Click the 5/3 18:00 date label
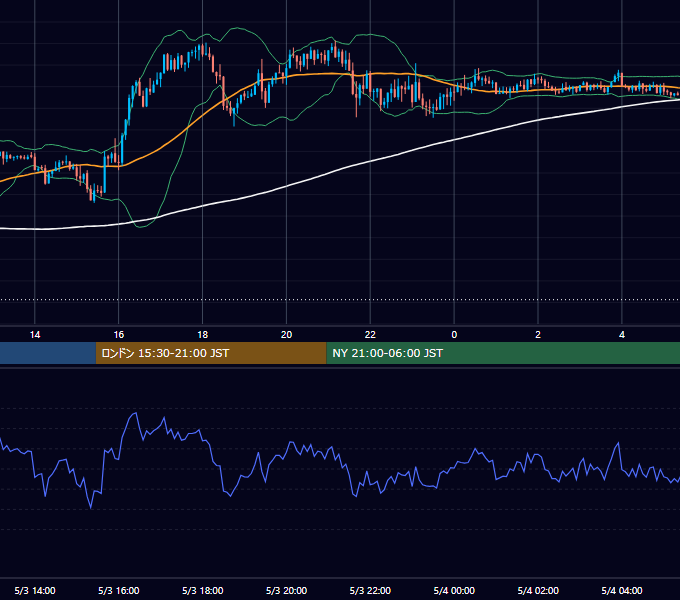The image size is (680, 600). coord(203,590)
